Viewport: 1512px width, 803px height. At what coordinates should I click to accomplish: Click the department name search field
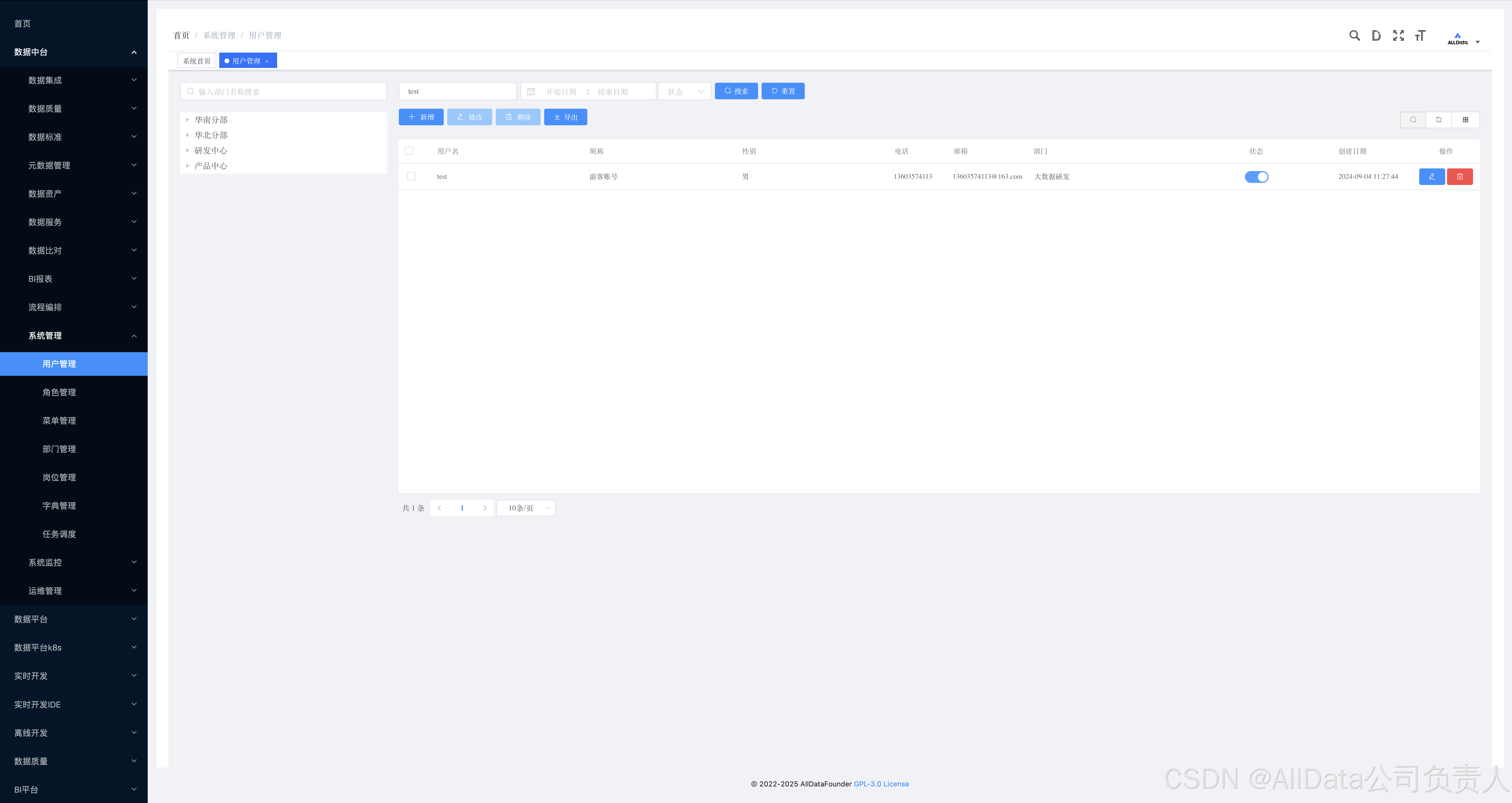pyautogui.click(x=284, y=92)
